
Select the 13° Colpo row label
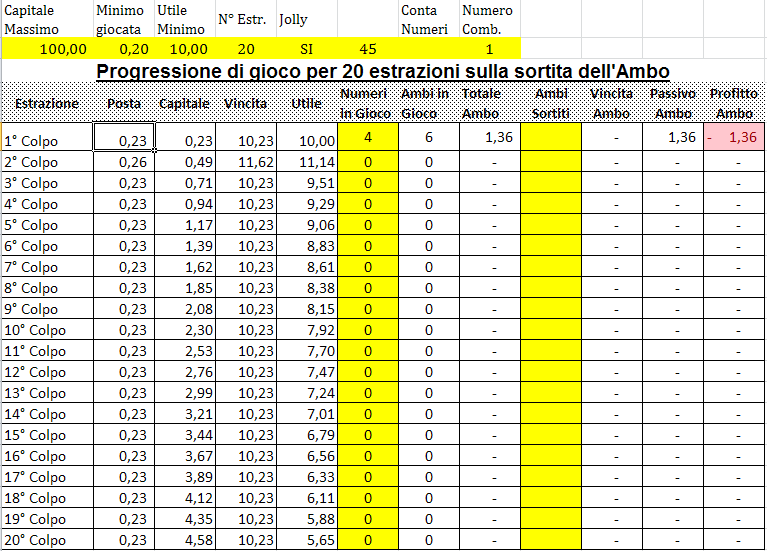coord(47,393)
